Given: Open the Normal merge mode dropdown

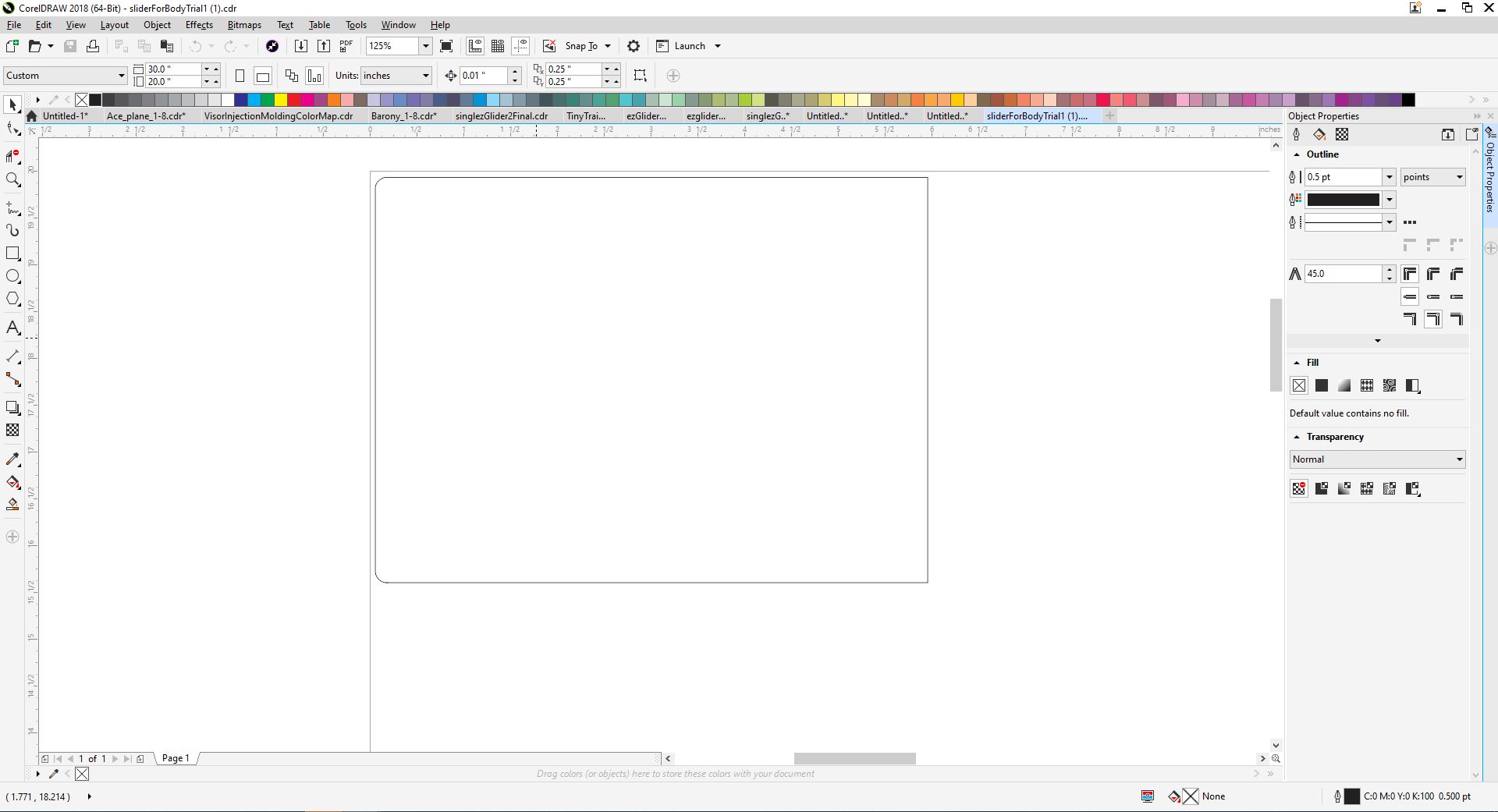Looking at the screenshot, I should 1378,459.
